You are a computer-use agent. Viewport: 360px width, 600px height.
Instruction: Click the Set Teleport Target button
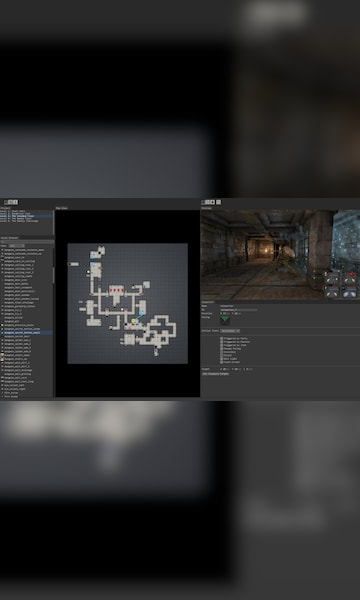click(216, 374)
